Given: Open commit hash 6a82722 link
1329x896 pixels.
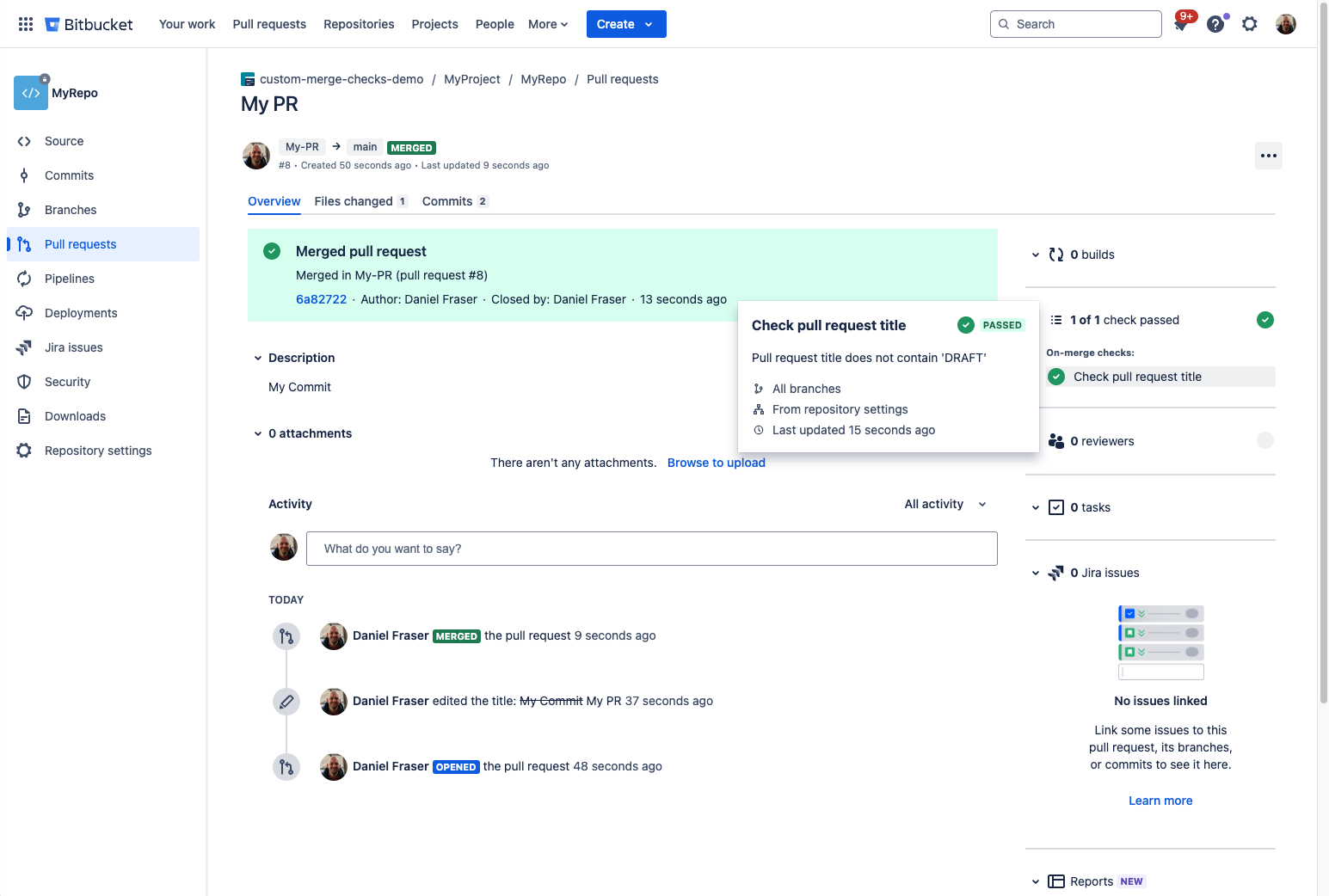Looking at the screenshot, I should click(321, 299).
